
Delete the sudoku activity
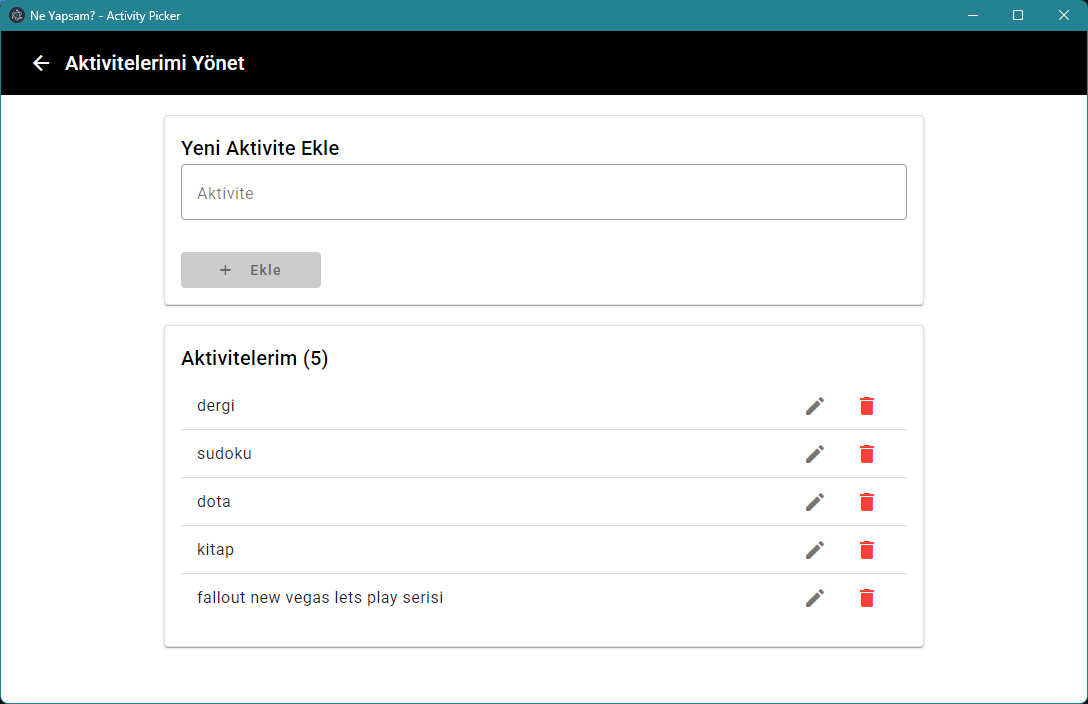tap(867, 454)
